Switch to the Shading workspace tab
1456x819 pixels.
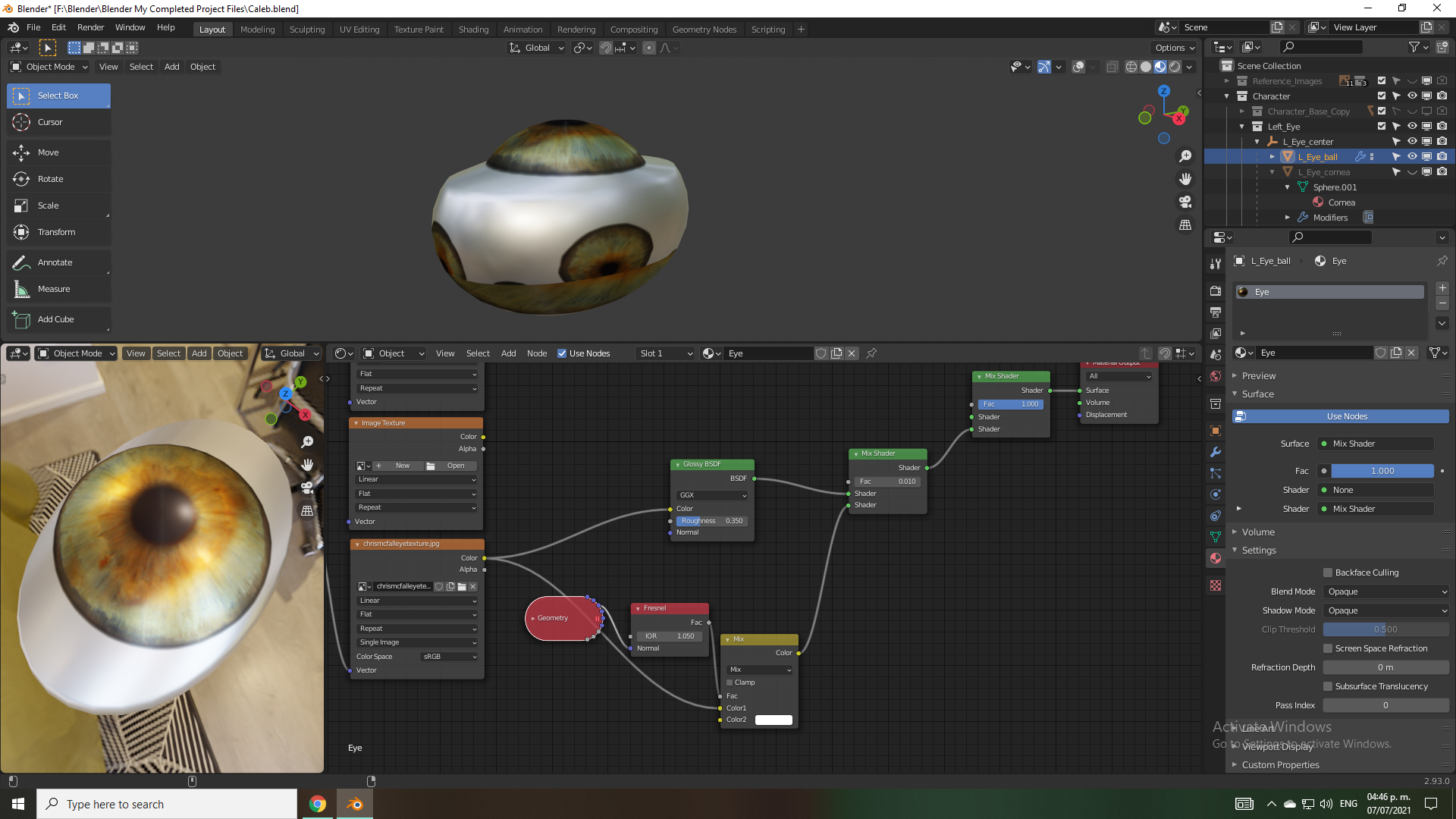coord(473,30)
